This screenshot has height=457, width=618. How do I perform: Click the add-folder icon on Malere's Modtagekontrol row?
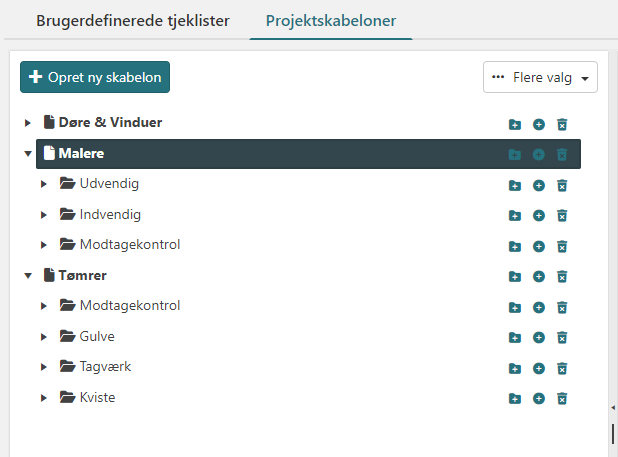[514, 246]
